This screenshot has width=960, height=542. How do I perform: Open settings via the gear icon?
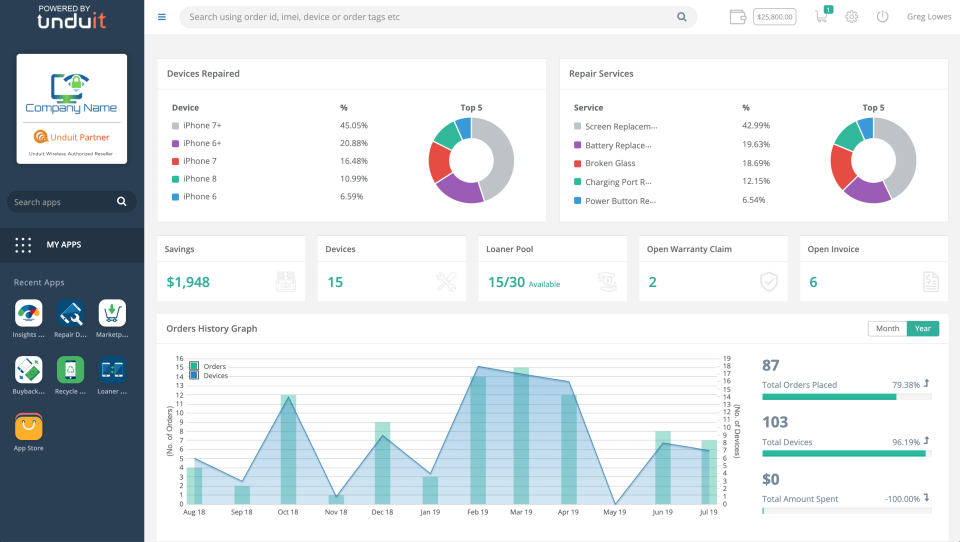point(852,17)
